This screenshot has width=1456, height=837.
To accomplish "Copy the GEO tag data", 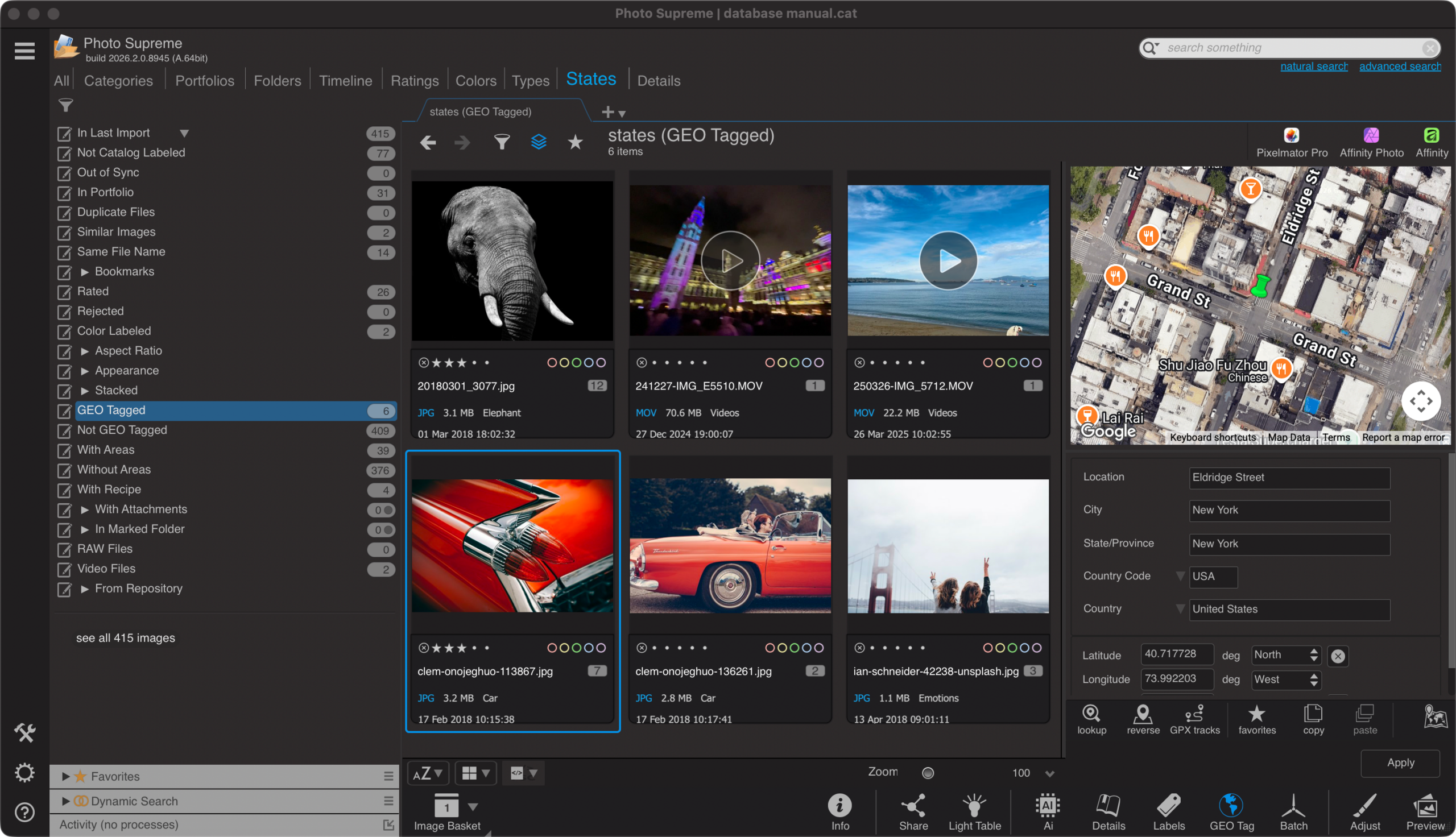I will 1313,720.
